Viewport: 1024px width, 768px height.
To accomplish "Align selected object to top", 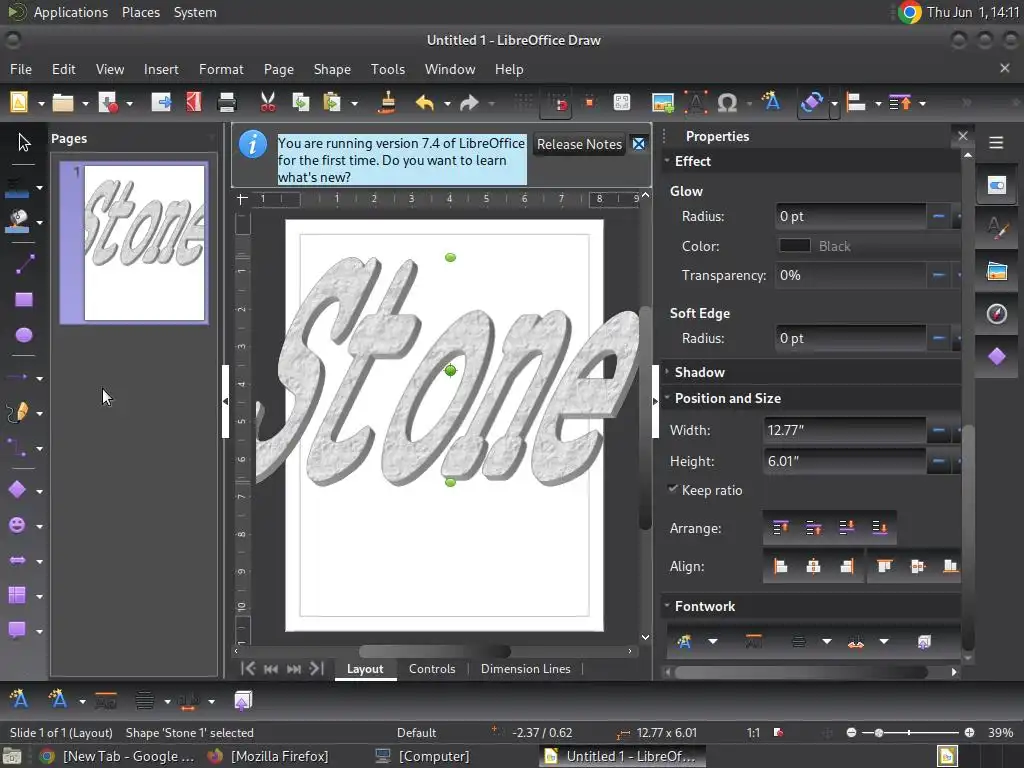I will [885, 566].
